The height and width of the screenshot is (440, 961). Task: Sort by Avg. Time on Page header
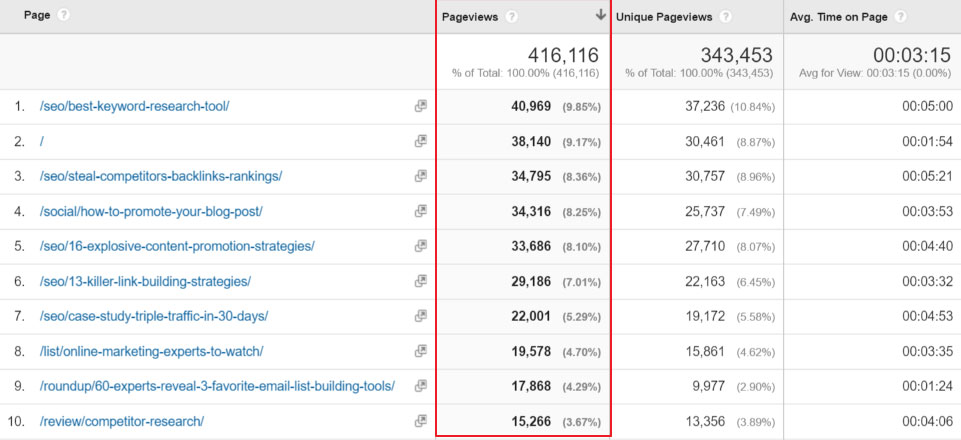(838, 17)
